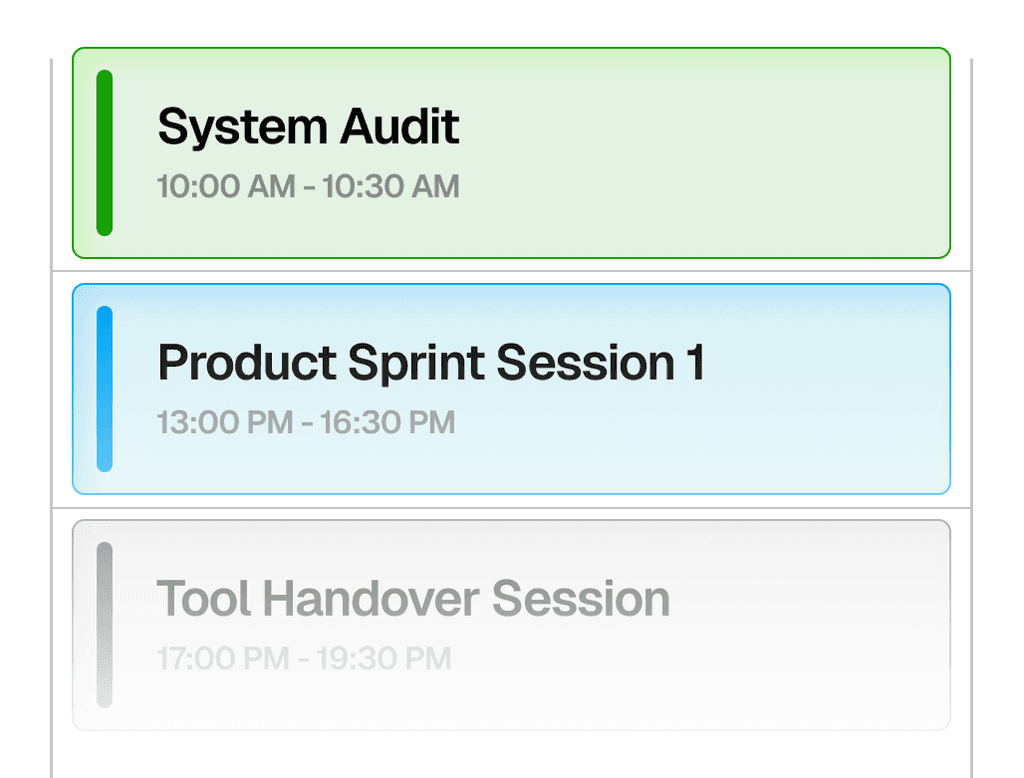Screen dimensions: 1024x778
Task: Open the Tool Handover Session card
Action: (511, 625)
